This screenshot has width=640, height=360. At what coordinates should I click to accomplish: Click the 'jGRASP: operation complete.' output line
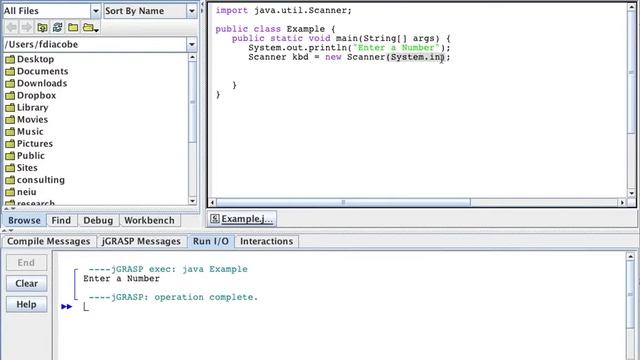point(173,297)
